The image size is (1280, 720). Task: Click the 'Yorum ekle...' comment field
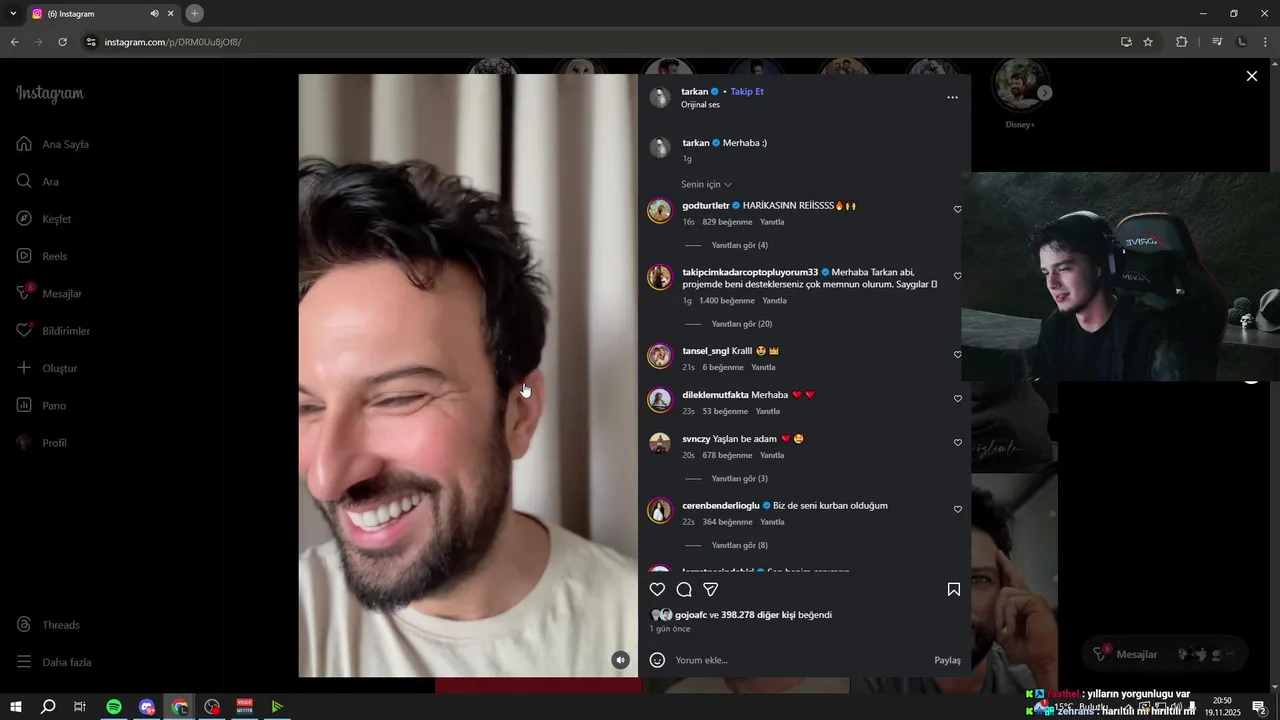coord(800,660)
